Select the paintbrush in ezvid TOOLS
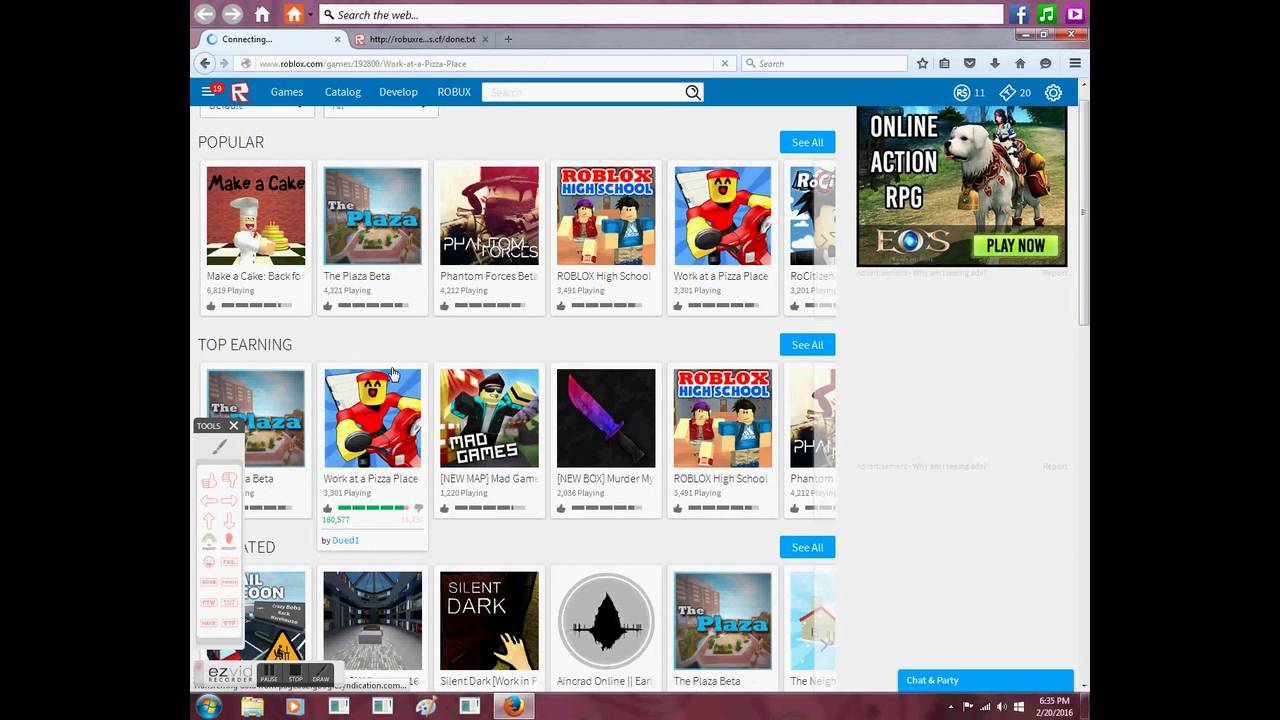 (219, 447)
